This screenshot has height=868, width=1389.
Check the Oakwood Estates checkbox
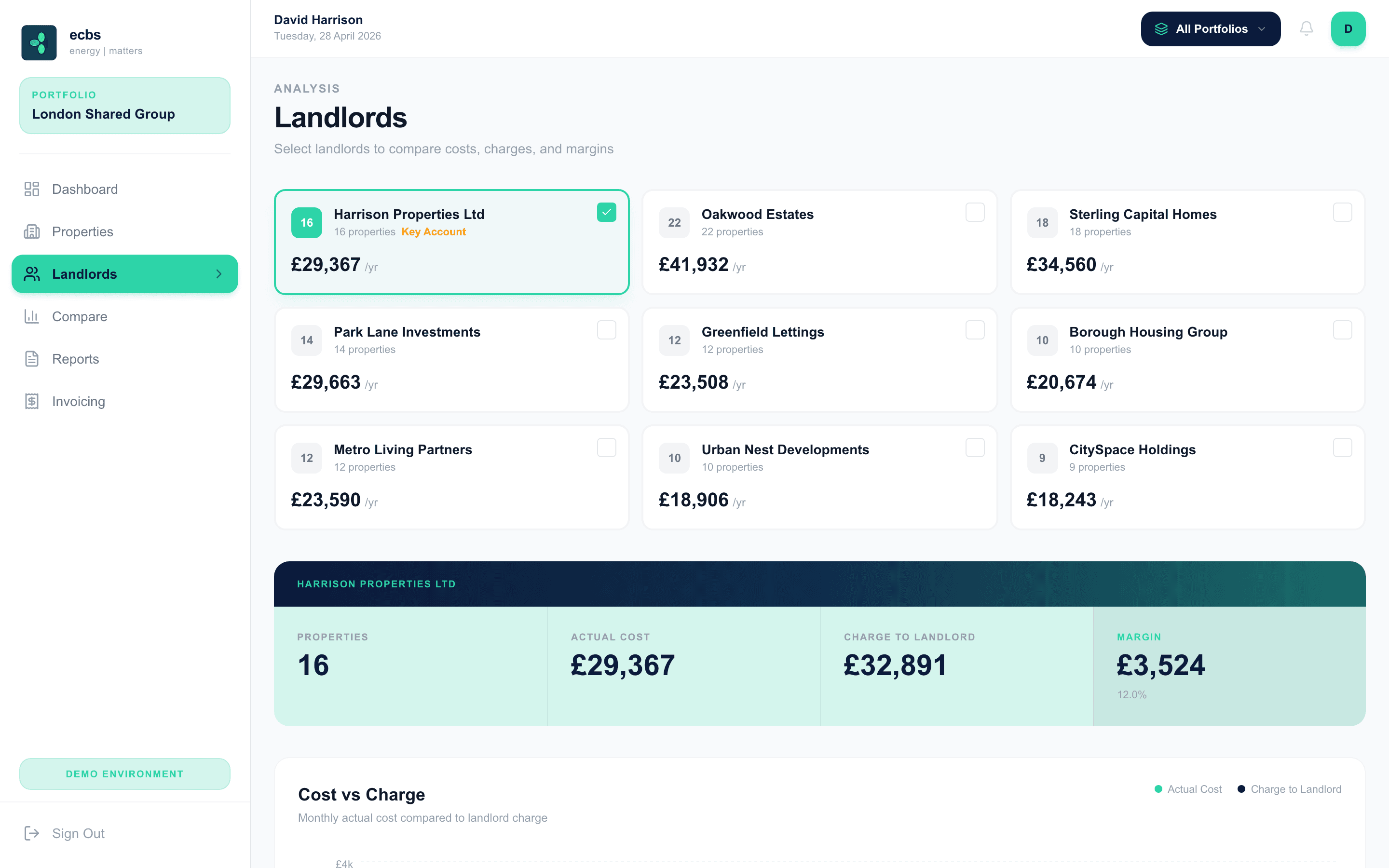975,212
